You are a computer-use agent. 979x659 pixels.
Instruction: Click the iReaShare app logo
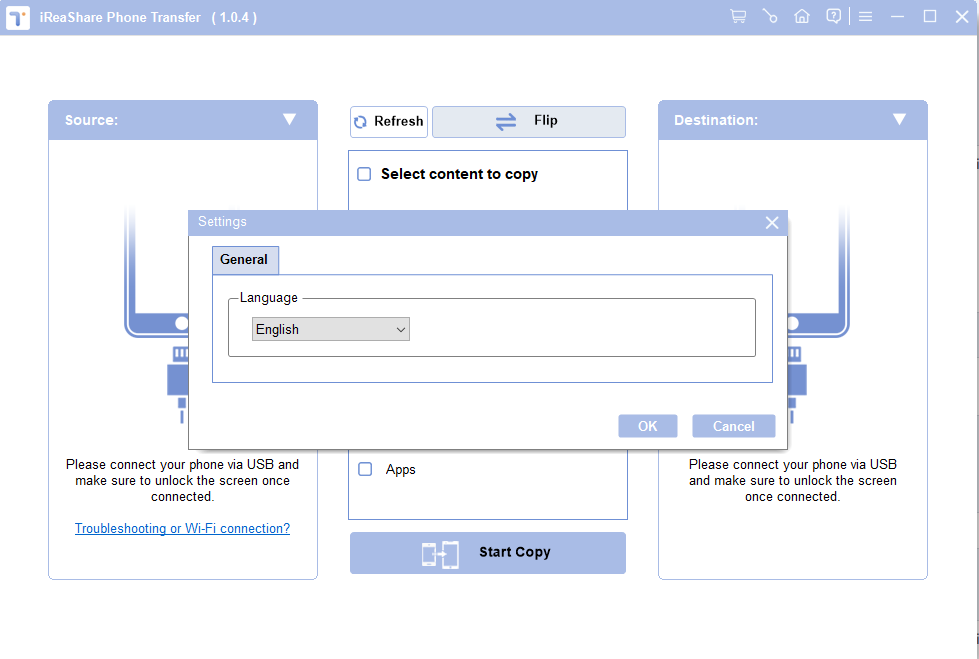tap(17, 17)
